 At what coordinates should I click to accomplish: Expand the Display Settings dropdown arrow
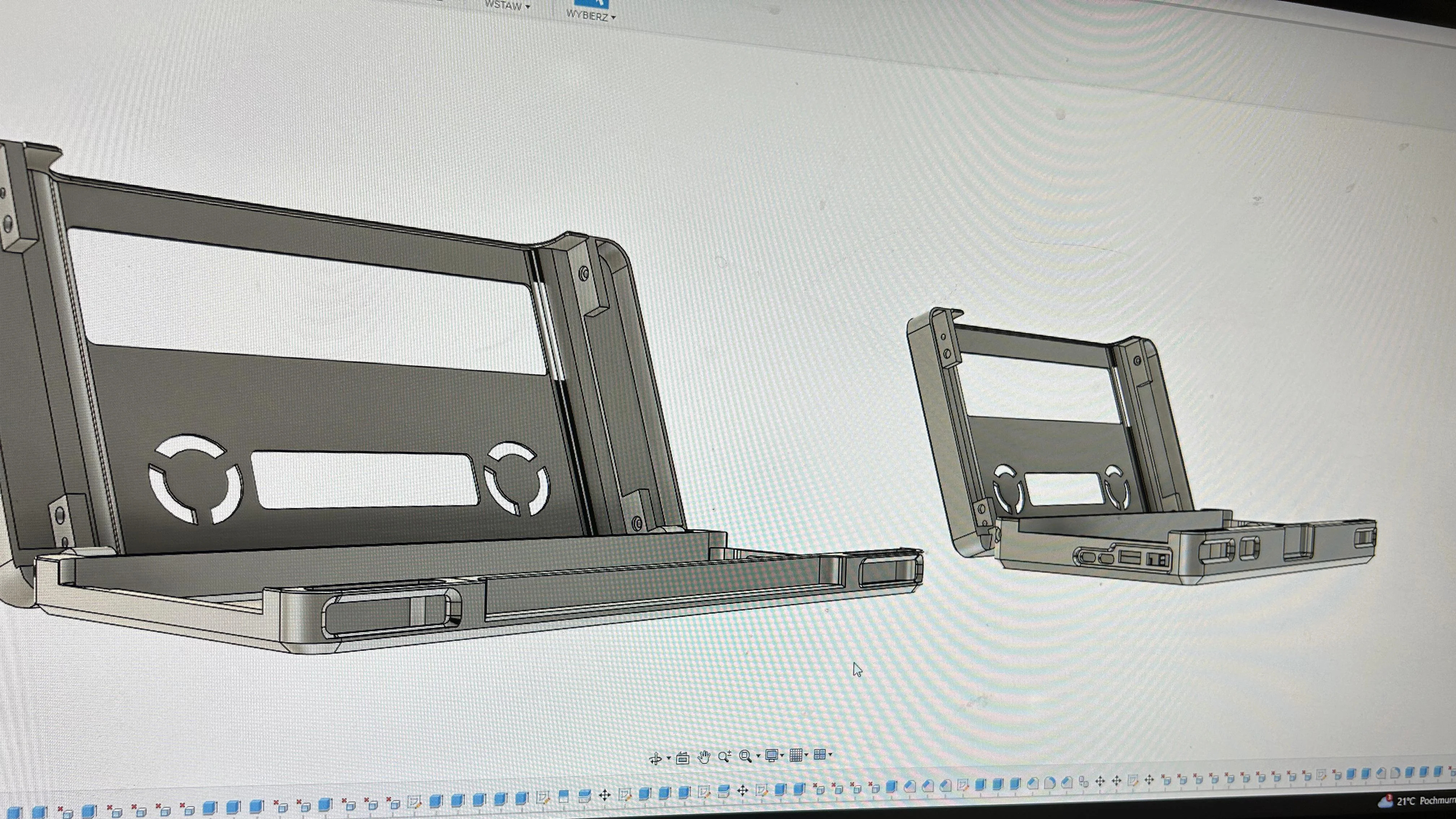tap(783, 755)
